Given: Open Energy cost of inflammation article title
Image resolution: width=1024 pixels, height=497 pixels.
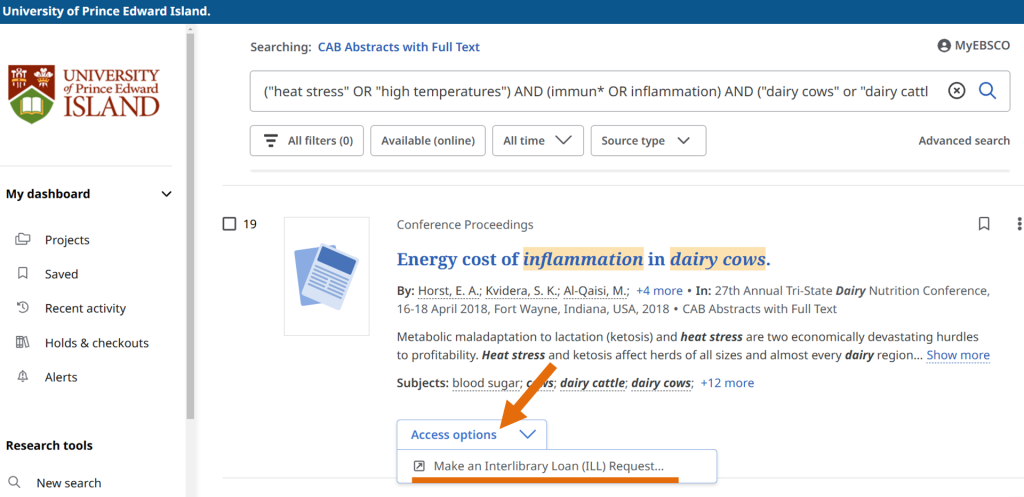Looking at the screenshot, I should click(583, 260).
